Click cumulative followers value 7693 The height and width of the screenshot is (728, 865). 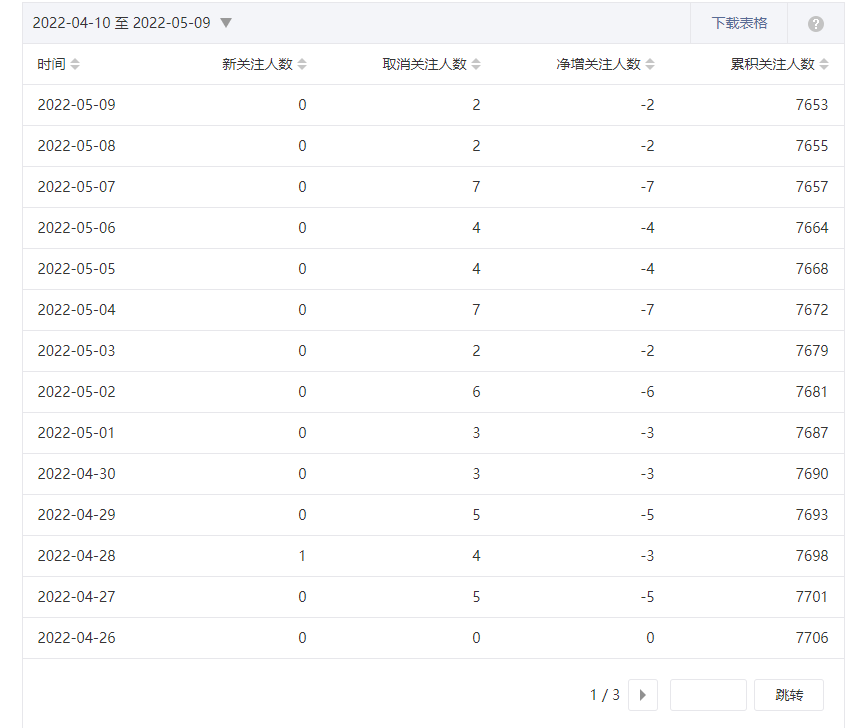point(811,515)
